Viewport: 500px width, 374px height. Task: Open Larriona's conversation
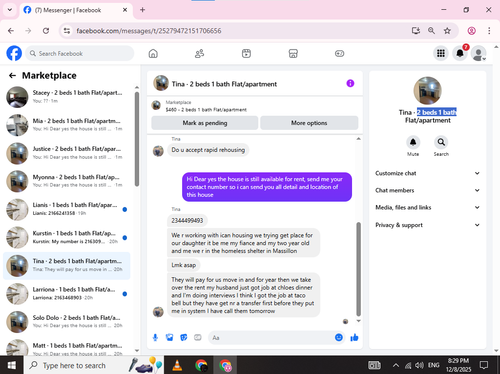(x=67, y=293)
